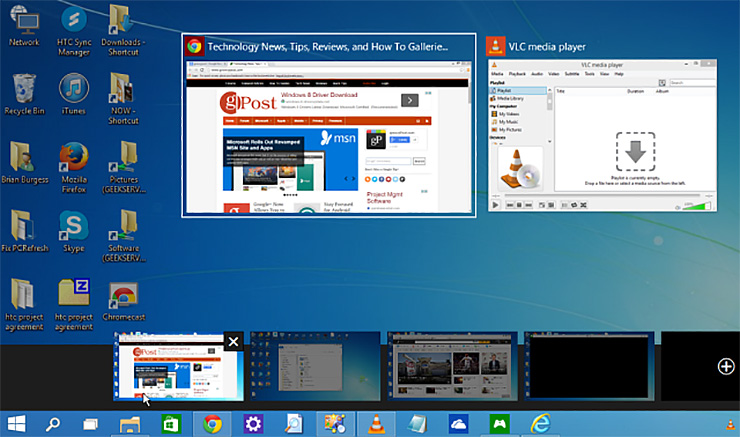The width and height of the screenshot is (740, 437).
Task: Open HTC Sync Manager desktop icon
Action: (x=74, y=31)
